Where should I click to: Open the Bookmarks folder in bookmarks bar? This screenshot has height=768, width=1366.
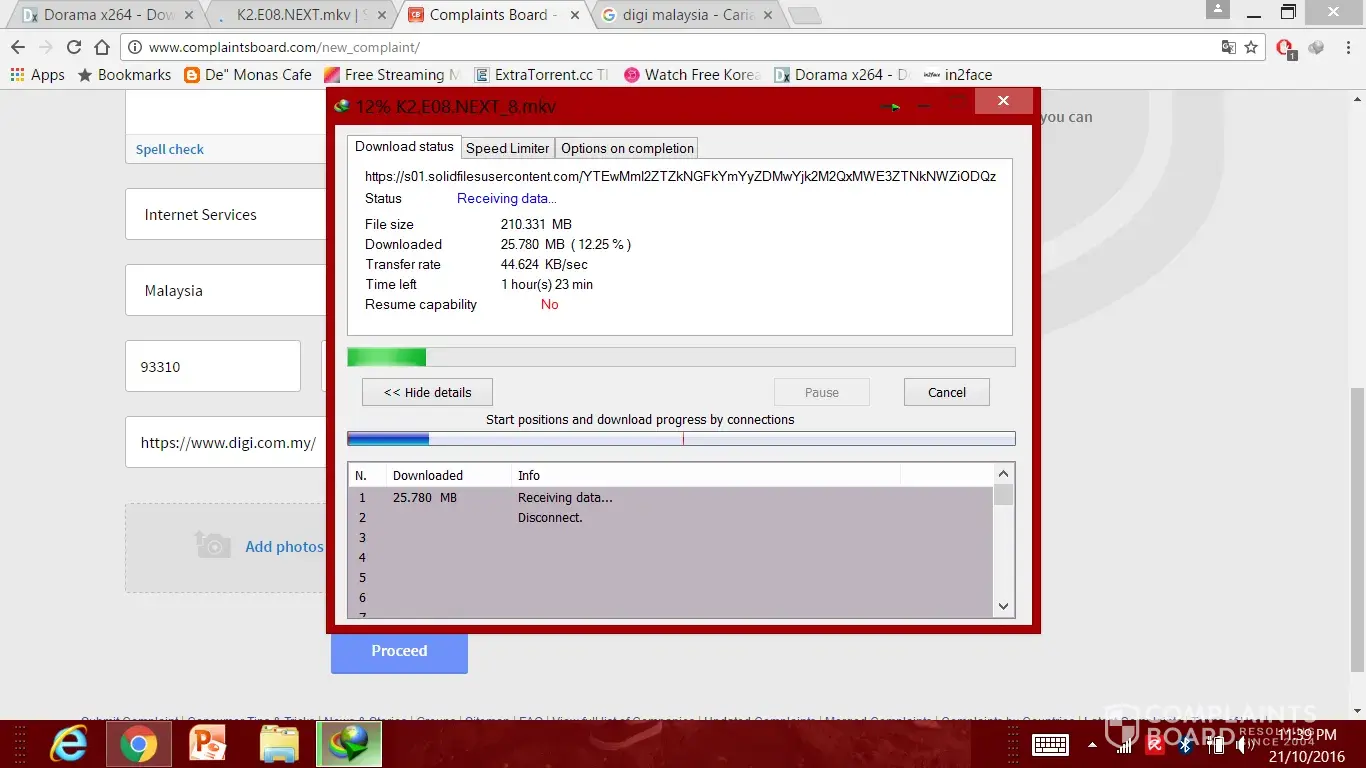124,75
